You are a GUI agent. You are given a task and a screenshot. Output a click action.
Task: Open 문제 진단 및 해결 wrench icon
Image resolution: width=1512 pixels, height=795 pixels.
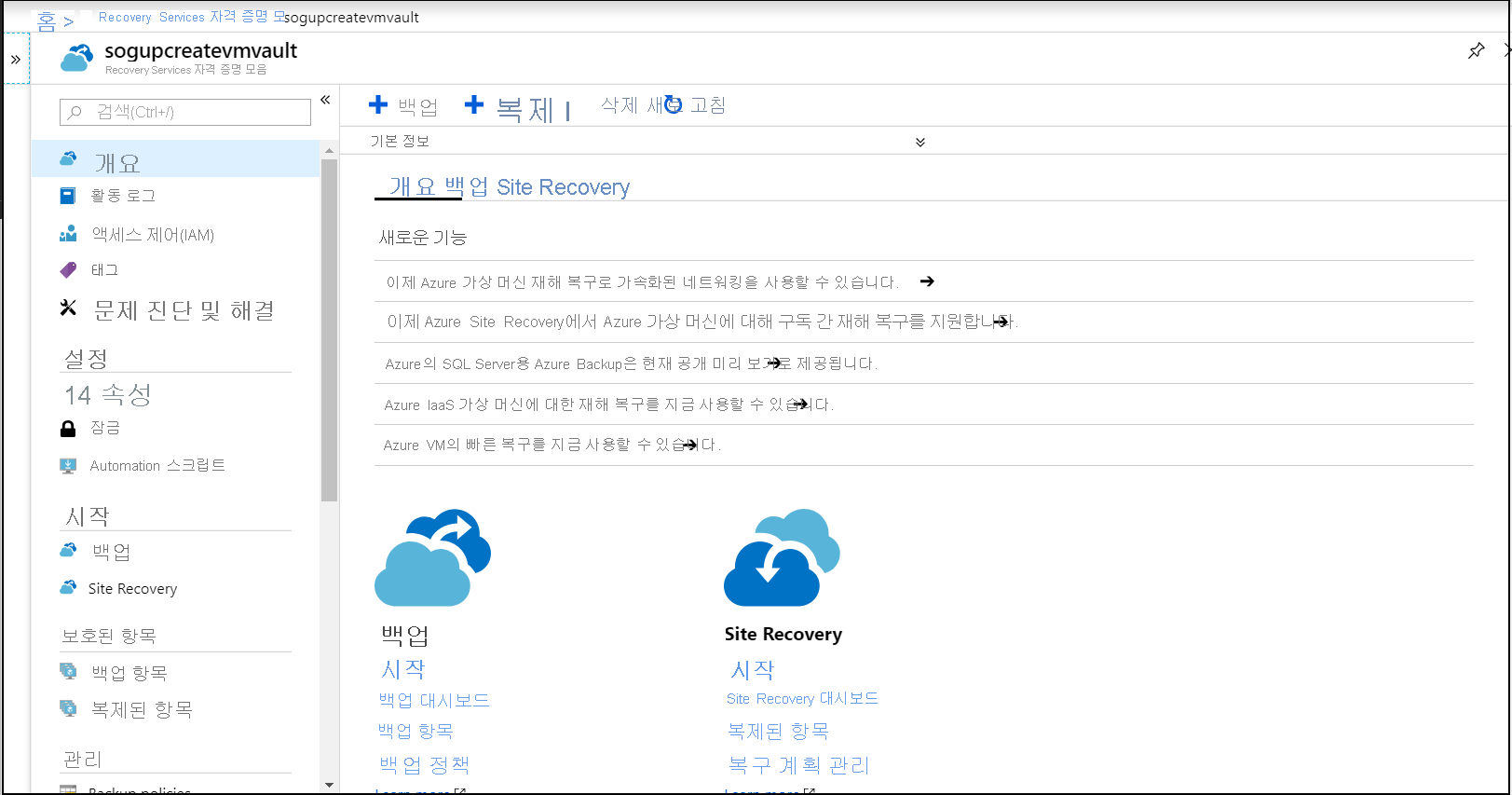coord(68,308)
